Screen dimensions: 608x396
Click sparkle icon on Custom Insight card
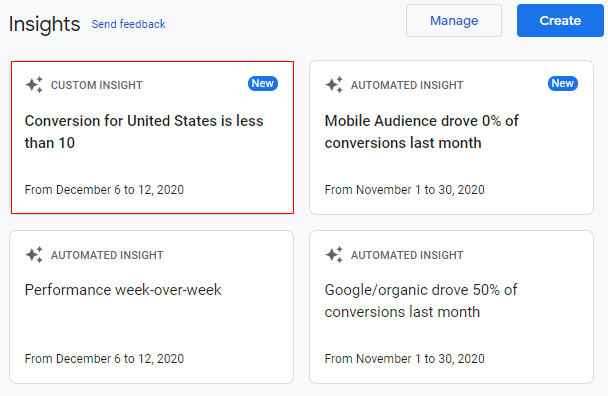point(34,85)
